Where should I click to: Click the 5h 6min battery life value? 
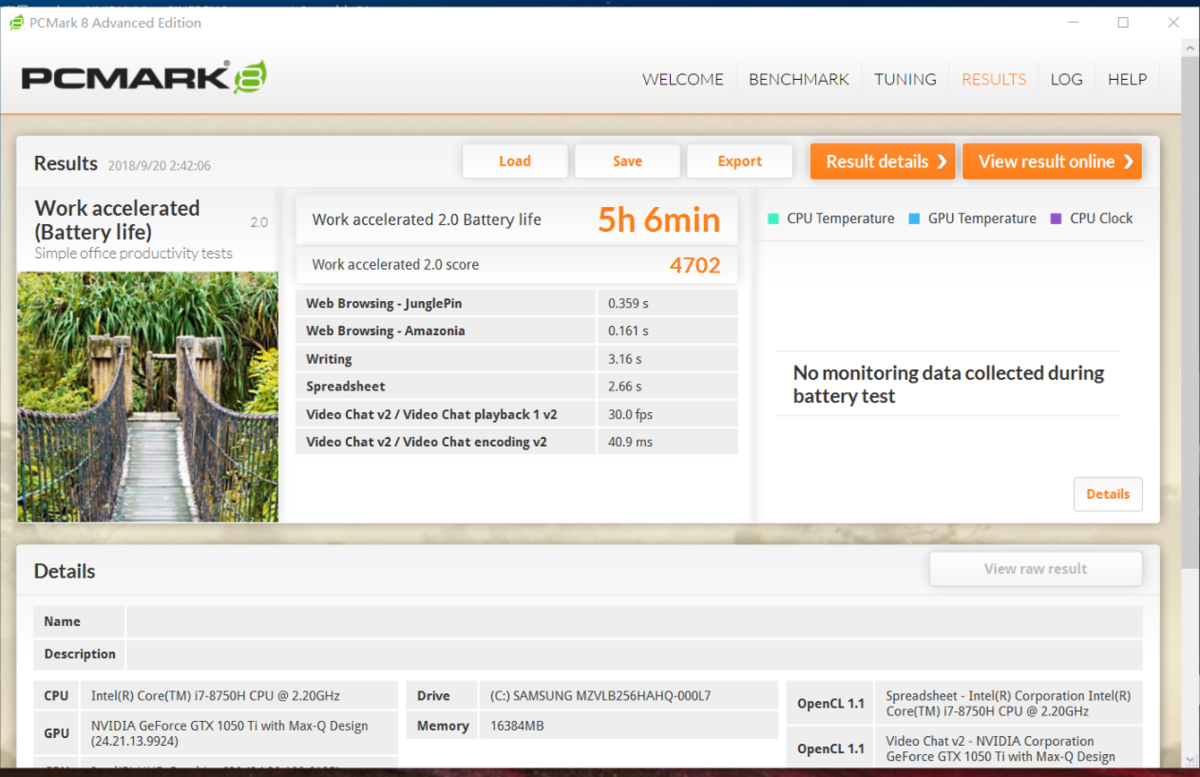coord(659,220)
